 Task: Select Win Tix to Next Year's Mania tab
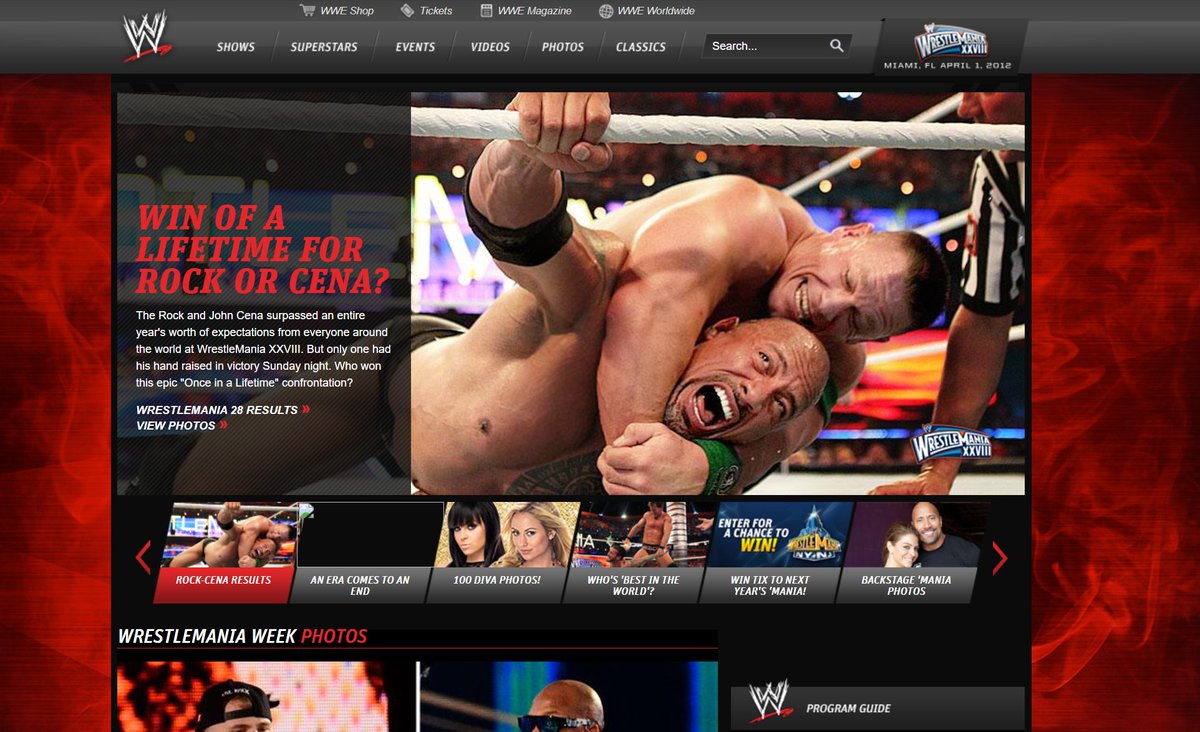pos(769,585)
